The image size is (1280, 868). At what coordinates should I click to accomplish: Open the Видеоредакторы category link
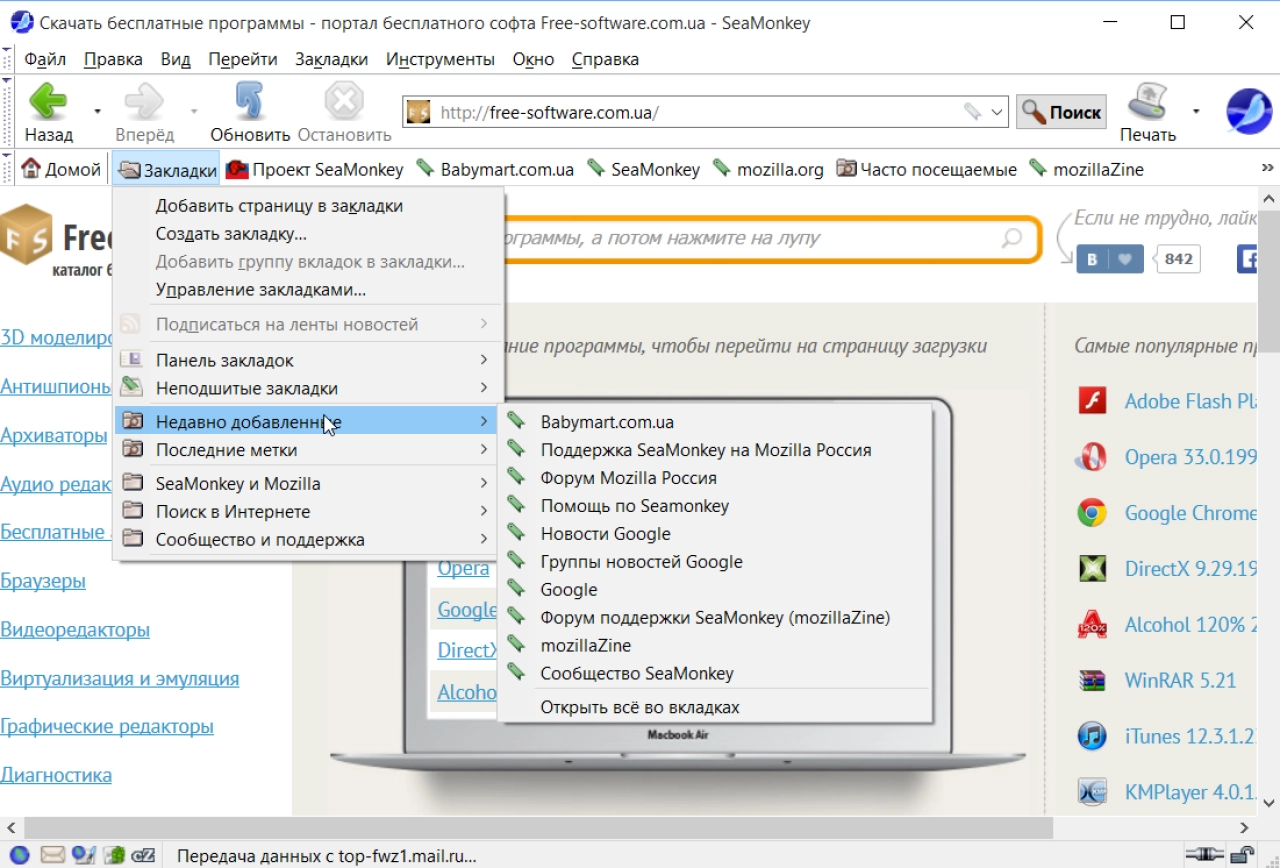(x=75, y=630)
